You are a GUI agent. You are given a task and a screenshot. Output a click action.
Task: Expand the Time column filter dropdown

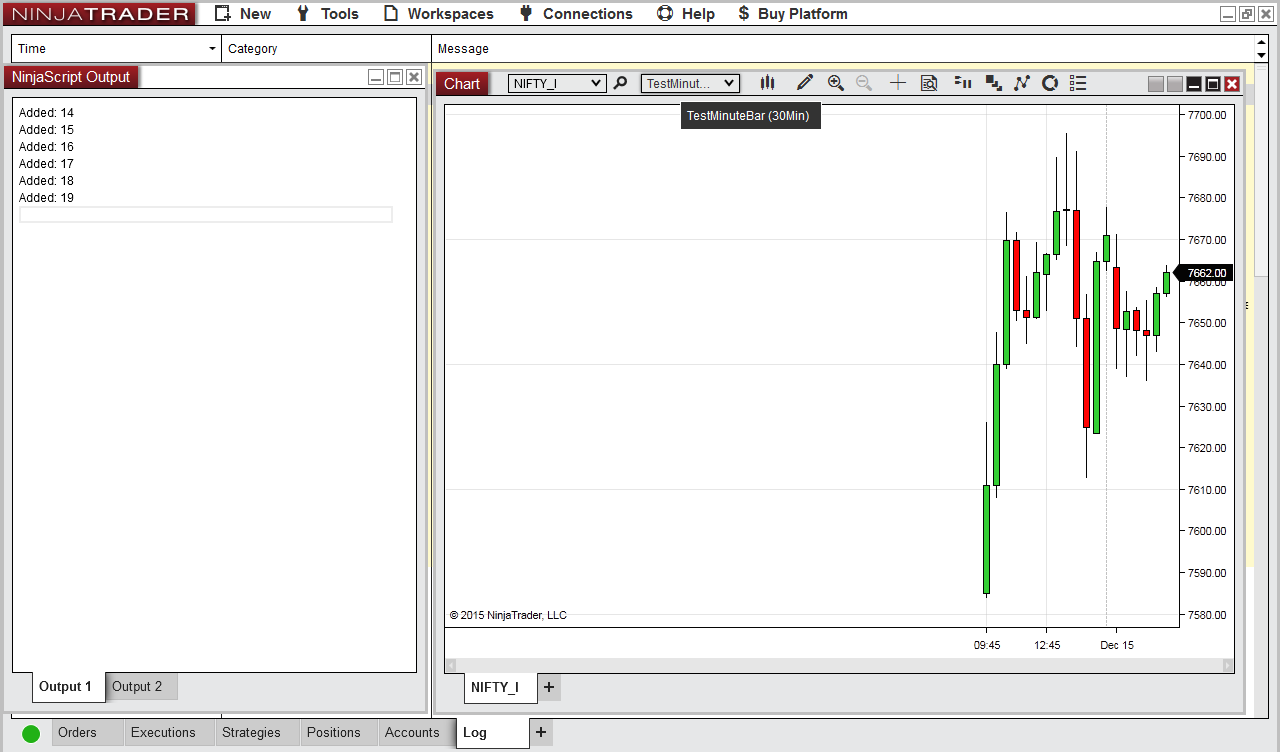[x=212, y=48]
